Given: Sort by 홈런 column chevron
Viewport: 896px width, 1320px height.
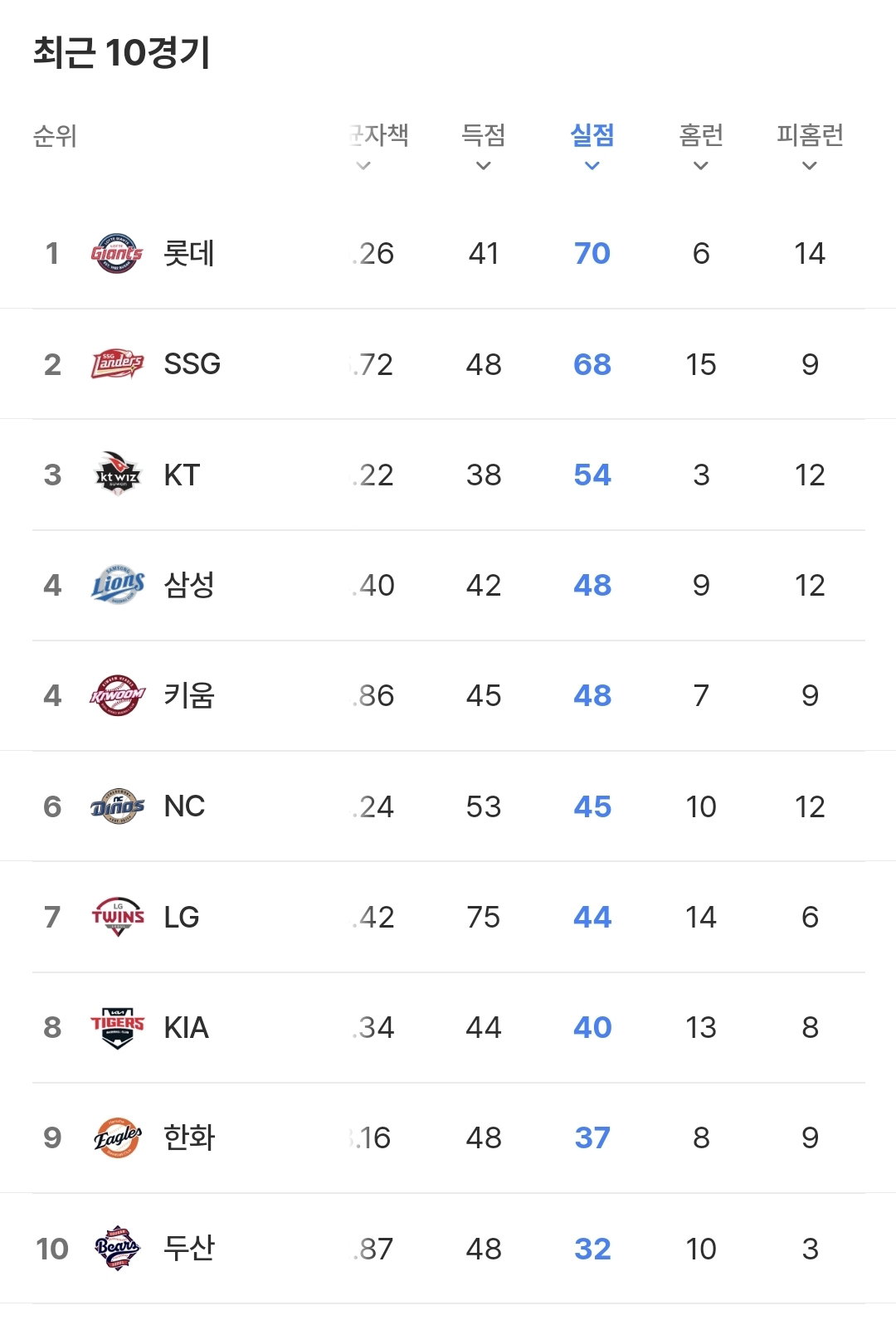Looking at the screenshot, I should (701, 166).
